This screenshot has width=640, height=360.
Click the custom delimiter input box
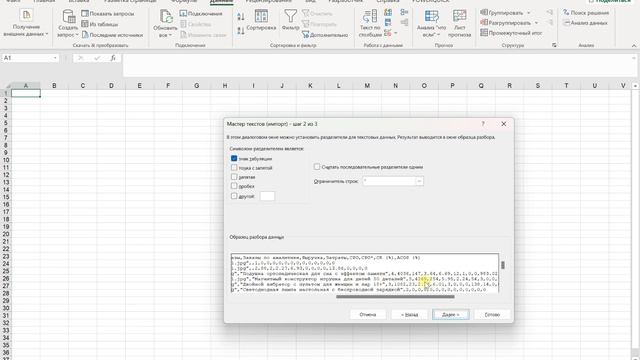tap(267, 196)
